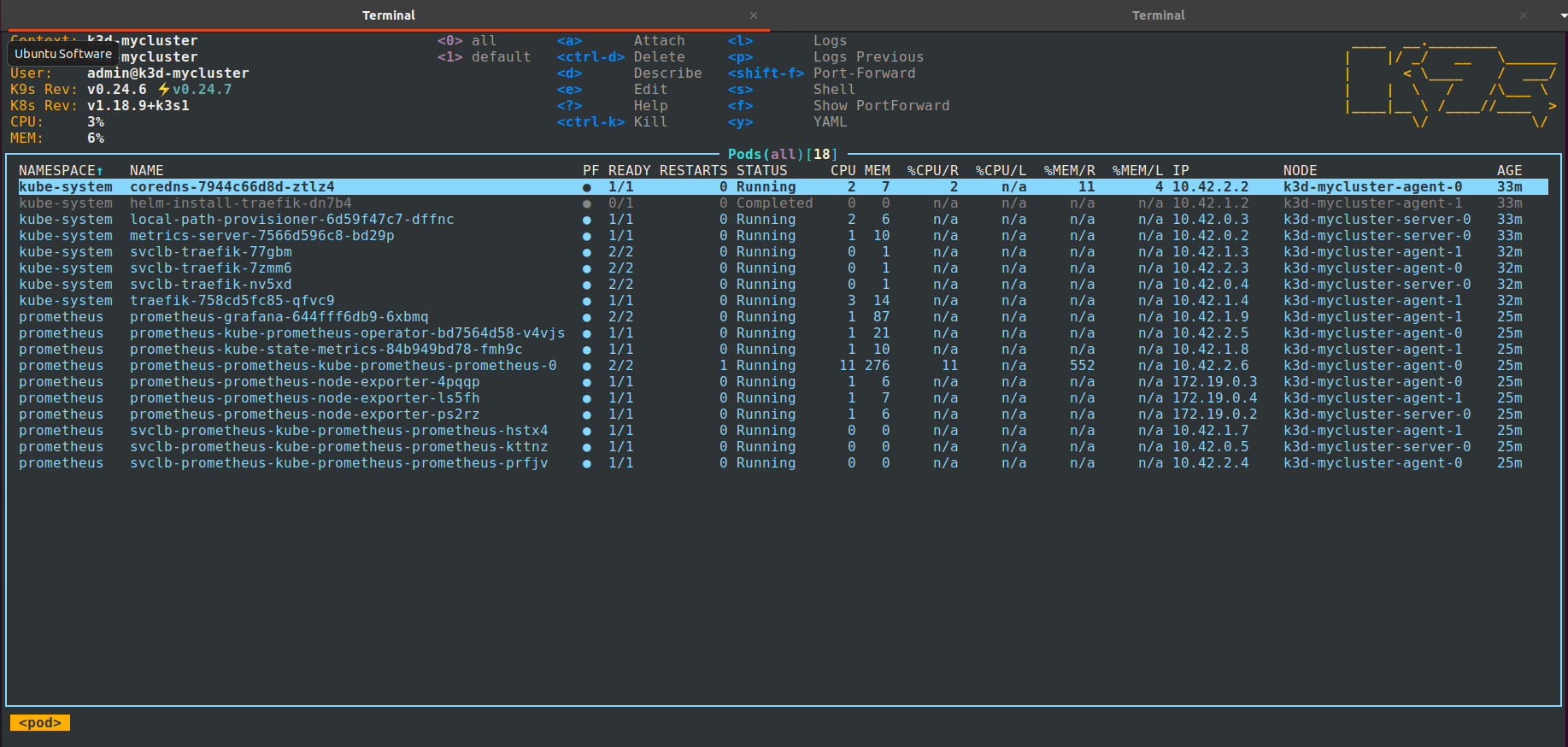Screen dimensions: 1568x747
Task: Click the MEM value 276 cell
Action: point(877,365)
